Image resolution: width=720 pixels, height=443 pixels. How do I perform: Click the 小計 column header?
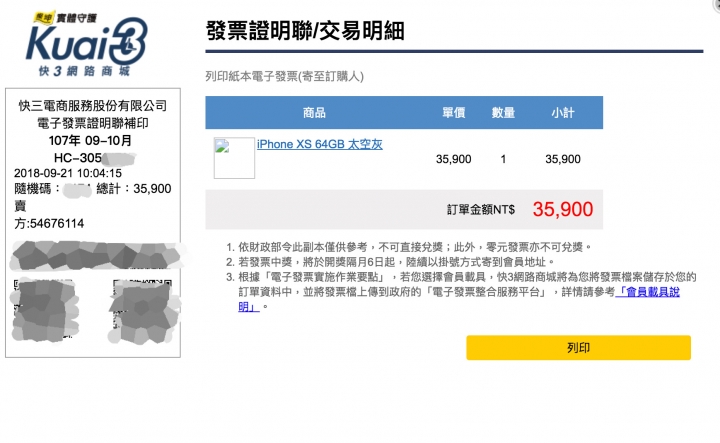[x=563, y=112]
